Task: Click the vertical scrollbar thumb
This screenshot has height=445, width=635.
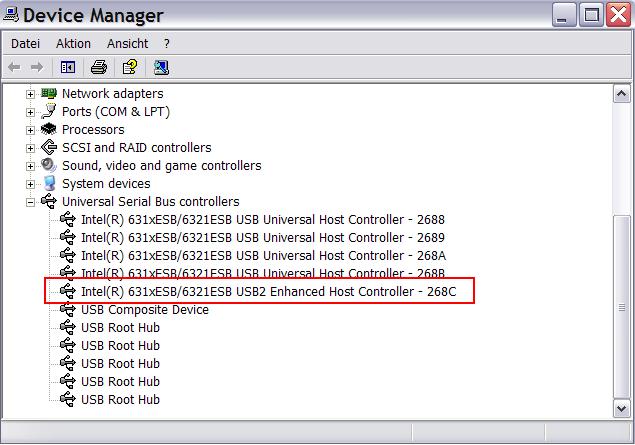Action: pos(622,307)
